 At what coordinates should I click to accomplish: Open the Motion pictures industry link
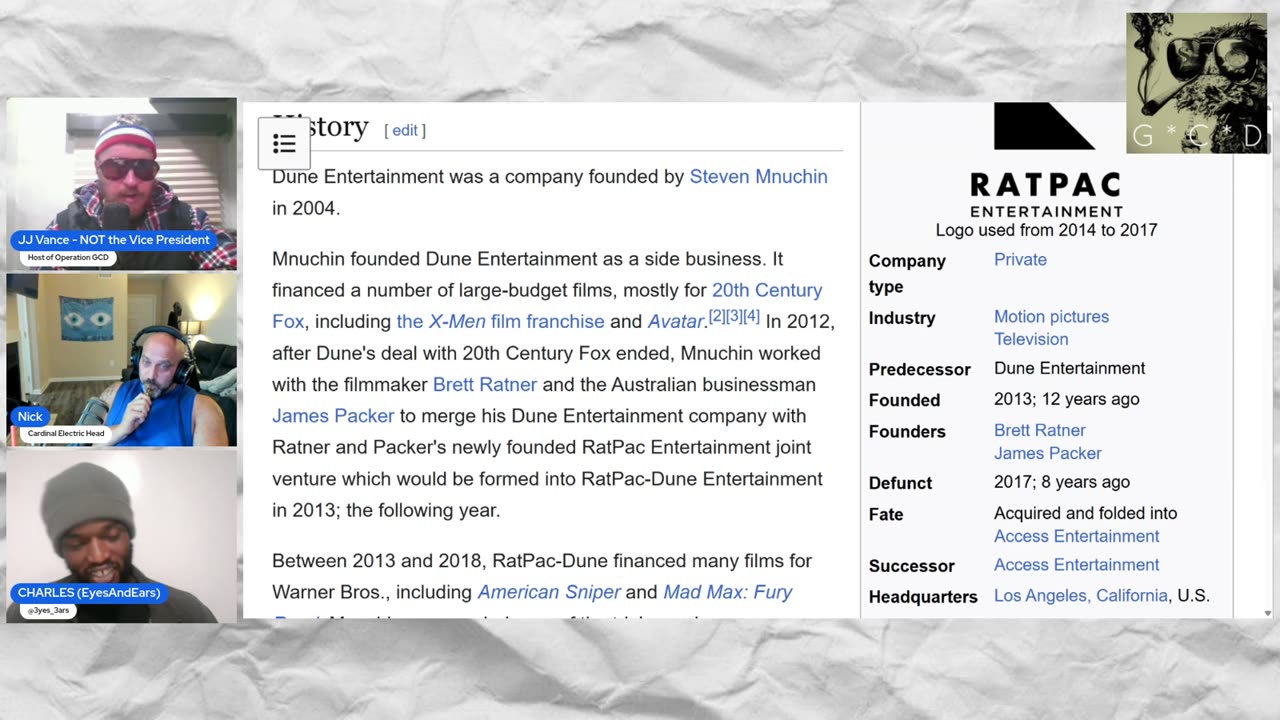tap(1051, 316)
